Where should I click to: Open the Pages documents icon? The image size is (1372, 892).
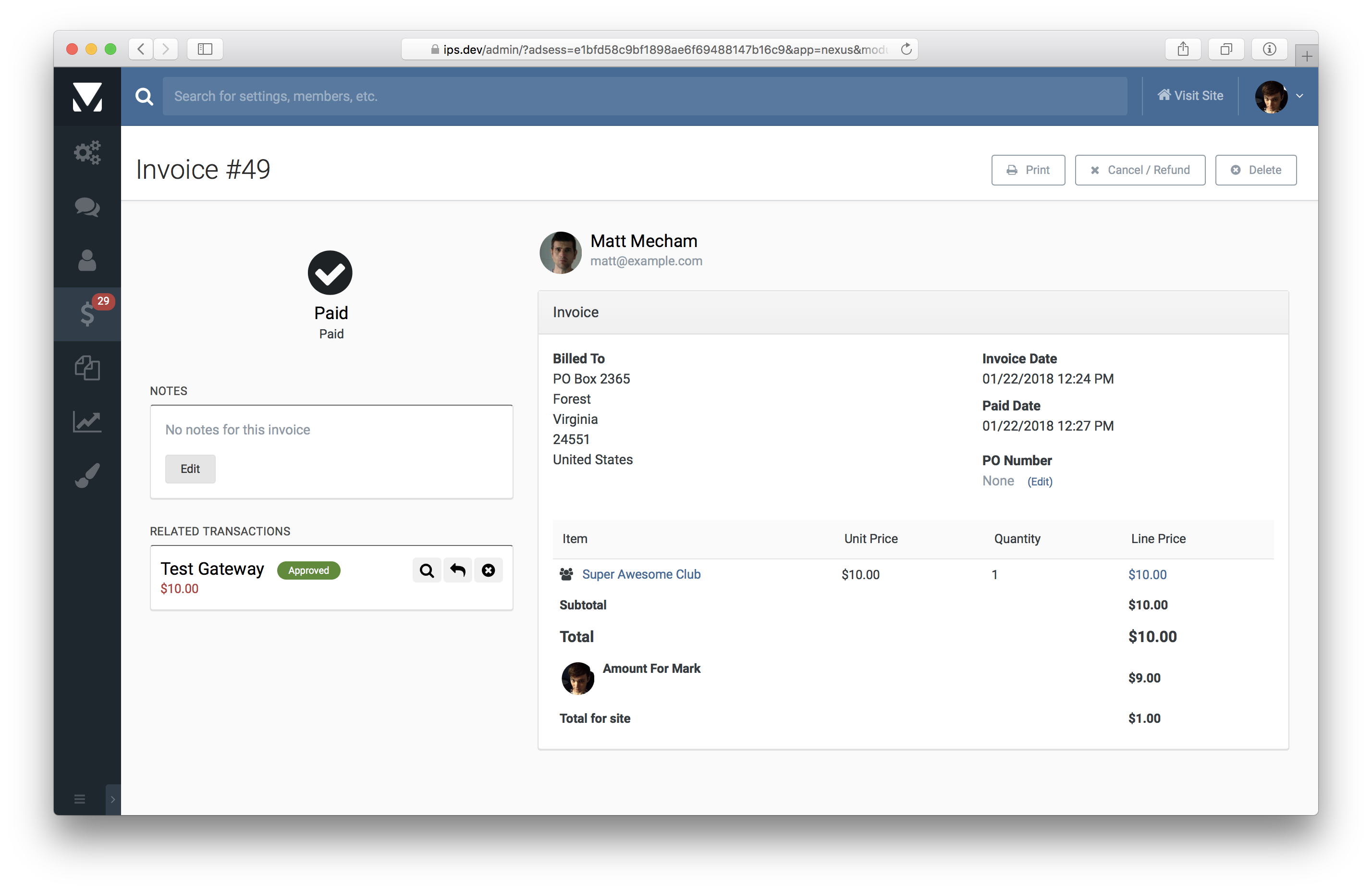pos(87,368)
